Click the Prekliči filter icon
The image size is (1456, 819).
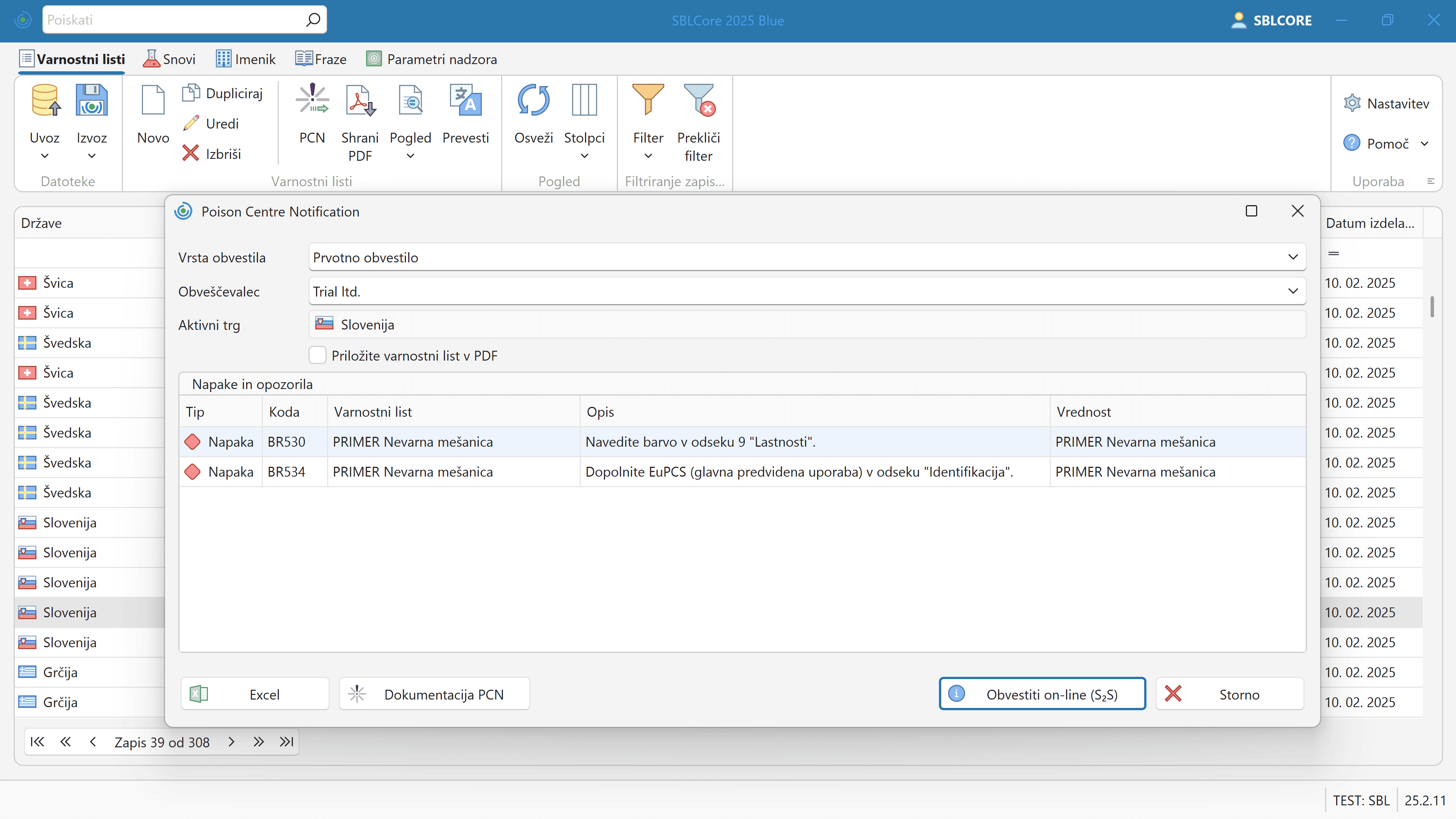(x=699, y=100)
